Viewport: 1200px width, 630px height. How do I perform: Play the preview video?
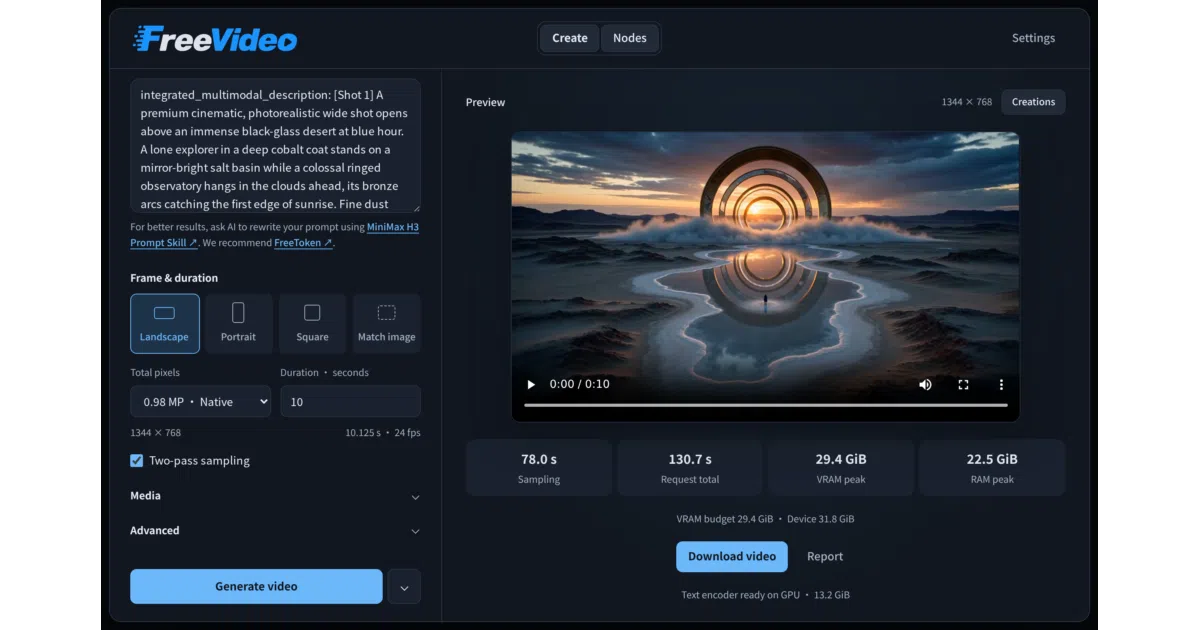pos(531,384)
